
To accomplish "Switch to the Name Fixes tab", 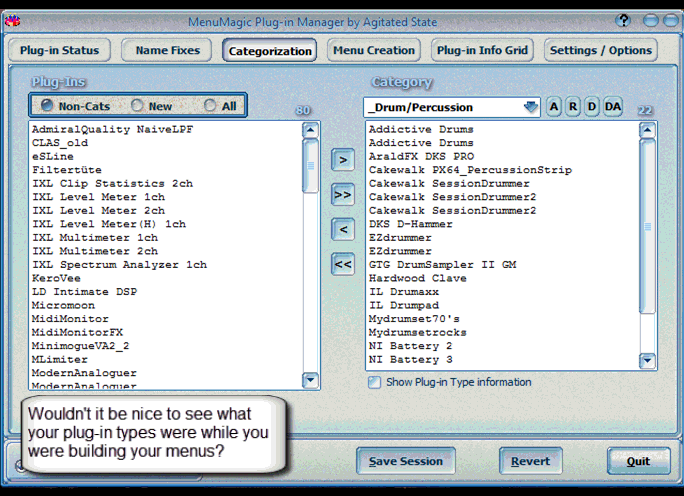I will pos(168,50).
